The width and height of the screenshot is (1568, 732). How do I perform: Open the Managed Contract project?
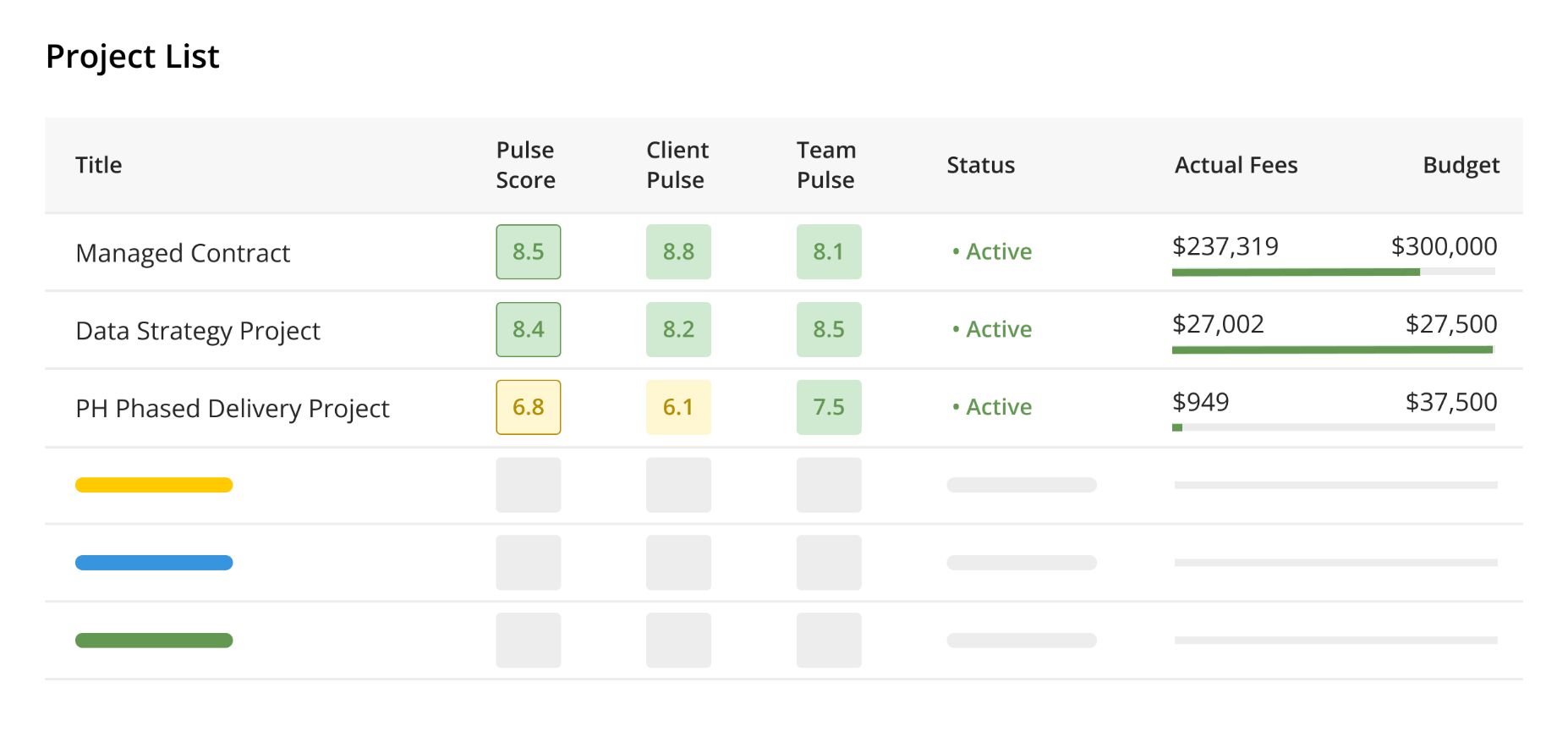[x=183, y=253]
